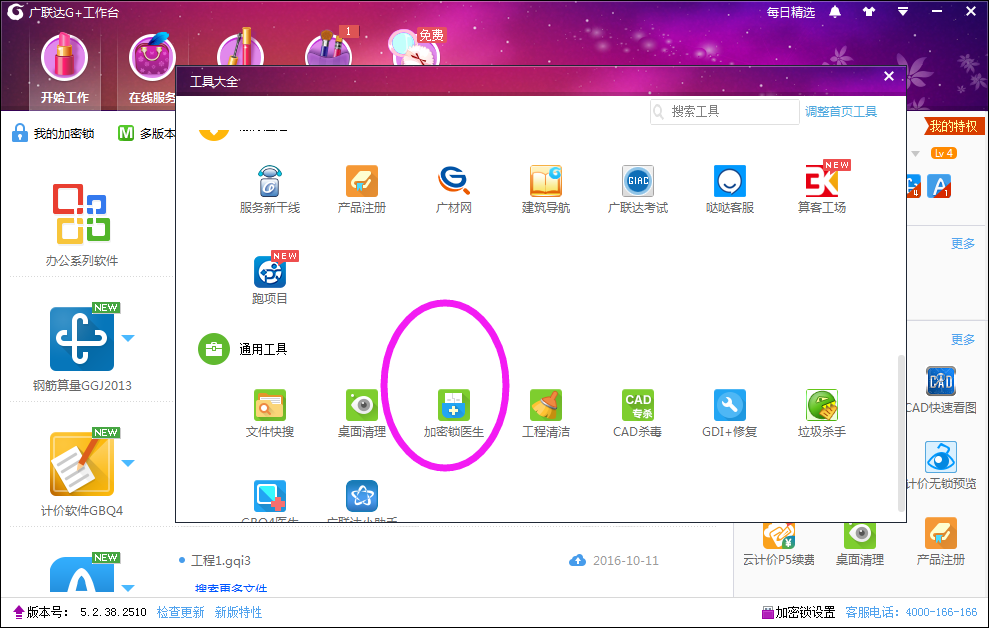Viewport: 989px width, 628px height.
Task: Click 我的特权 badge
Action: [x=953, y=126]
